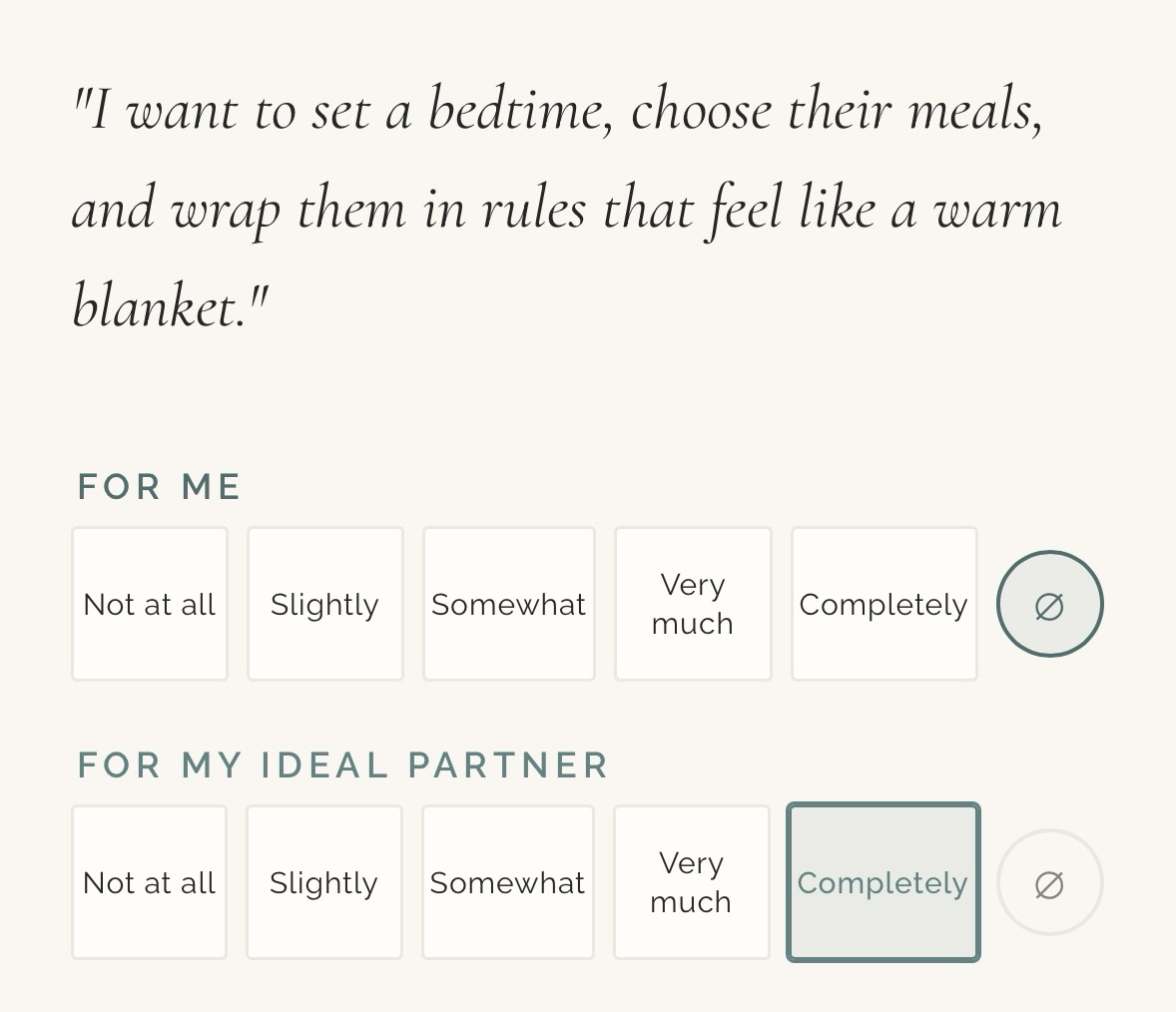Rate "Very much" for ideal partner

point(692,883)
